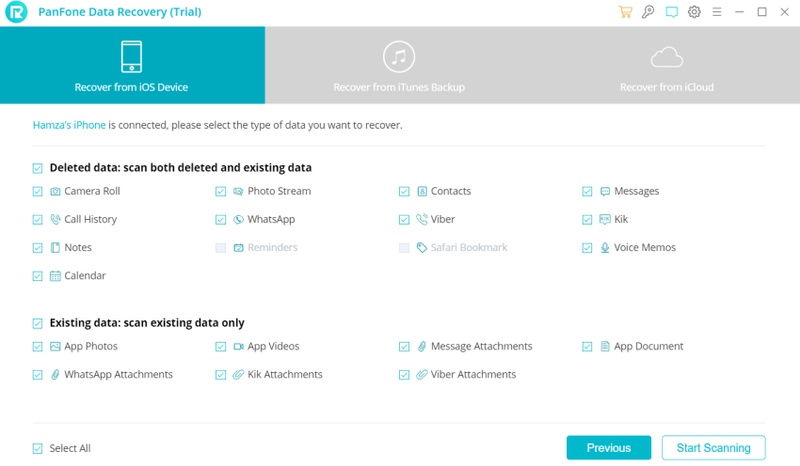Open the shopping cart purchase icon
This screenshot has height=466, width=800.
625,12
